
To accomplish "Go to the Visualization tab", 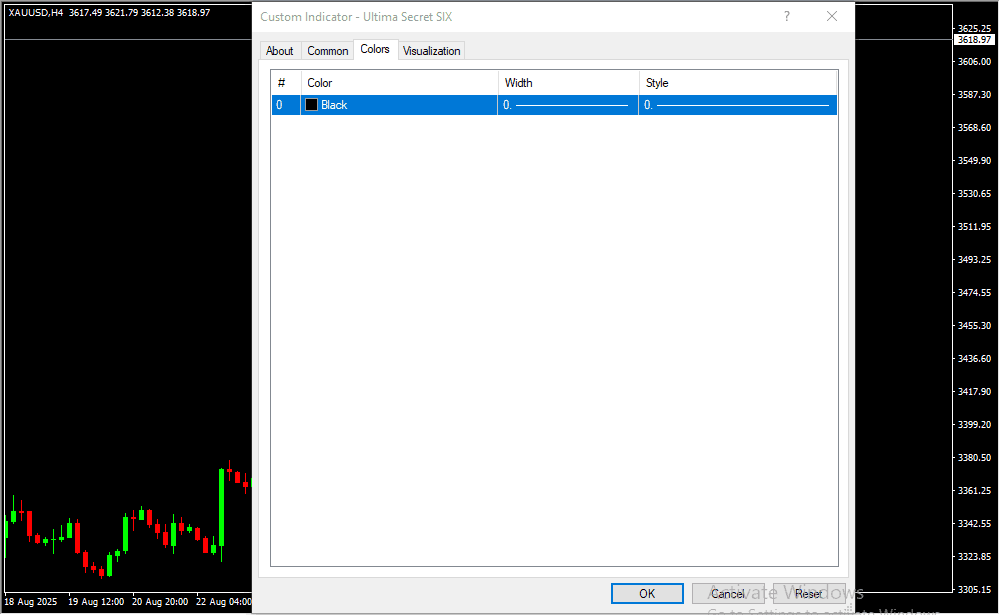I will pyautogui.click(x=432, y=51).
